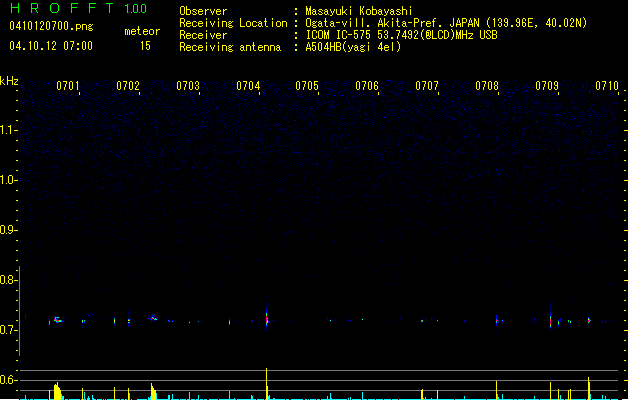This screenshot has width=629, height=400.
Task: Select observer name Masayuki Kobayashi
Action: coord(359,11)
